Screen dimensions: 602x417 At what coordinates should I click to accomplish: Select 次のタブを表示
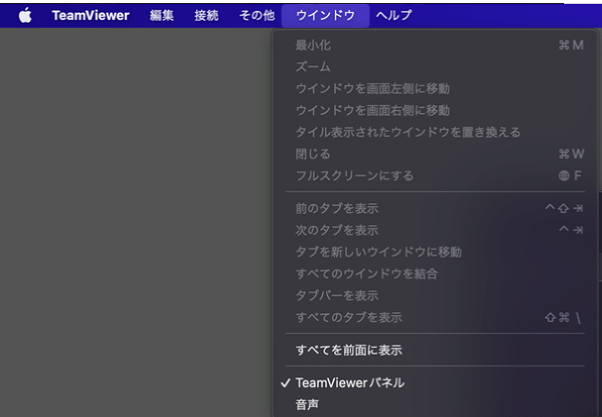[436, 230]
